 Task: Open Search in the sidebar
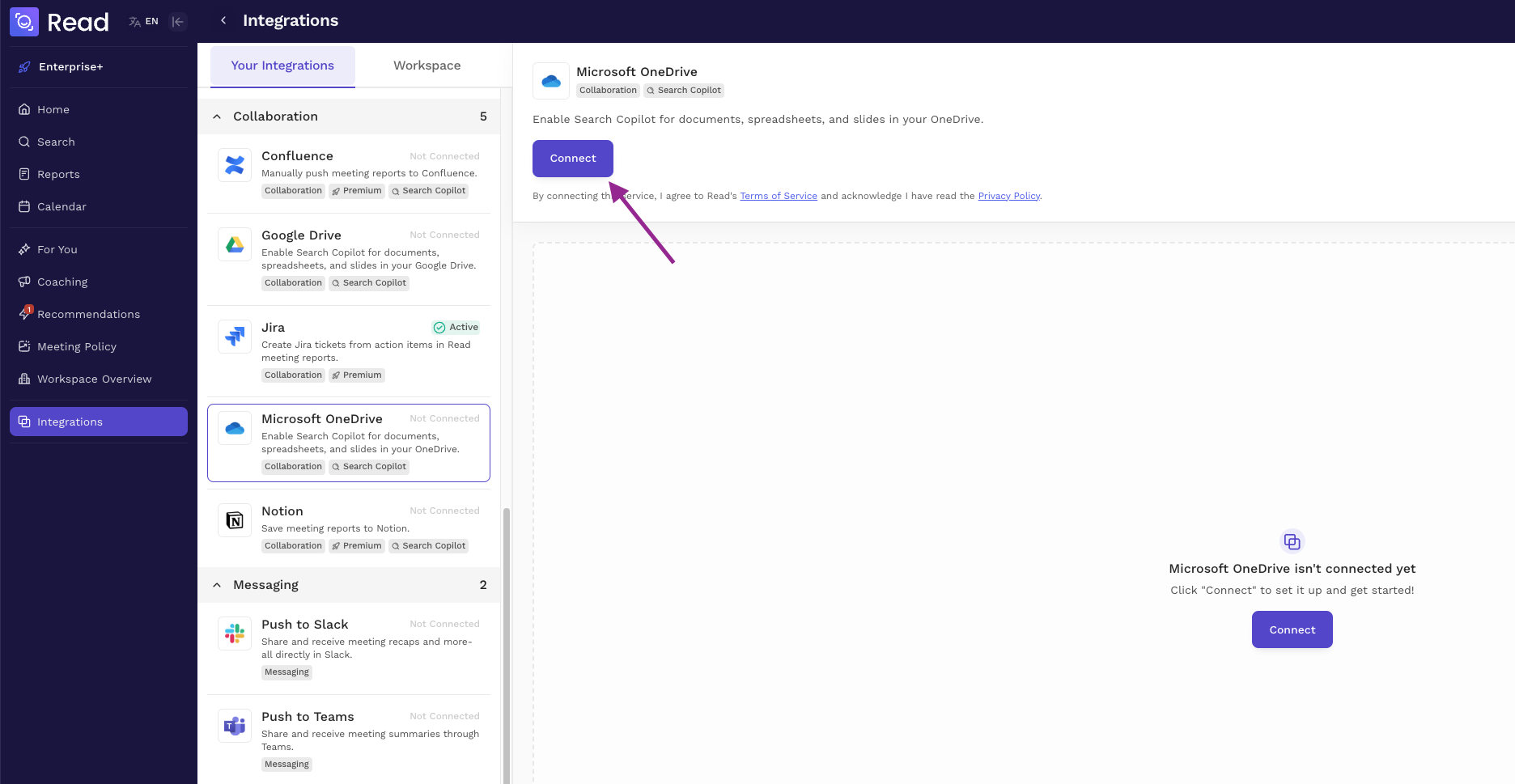pyautogui.click(x=99, y=142)
